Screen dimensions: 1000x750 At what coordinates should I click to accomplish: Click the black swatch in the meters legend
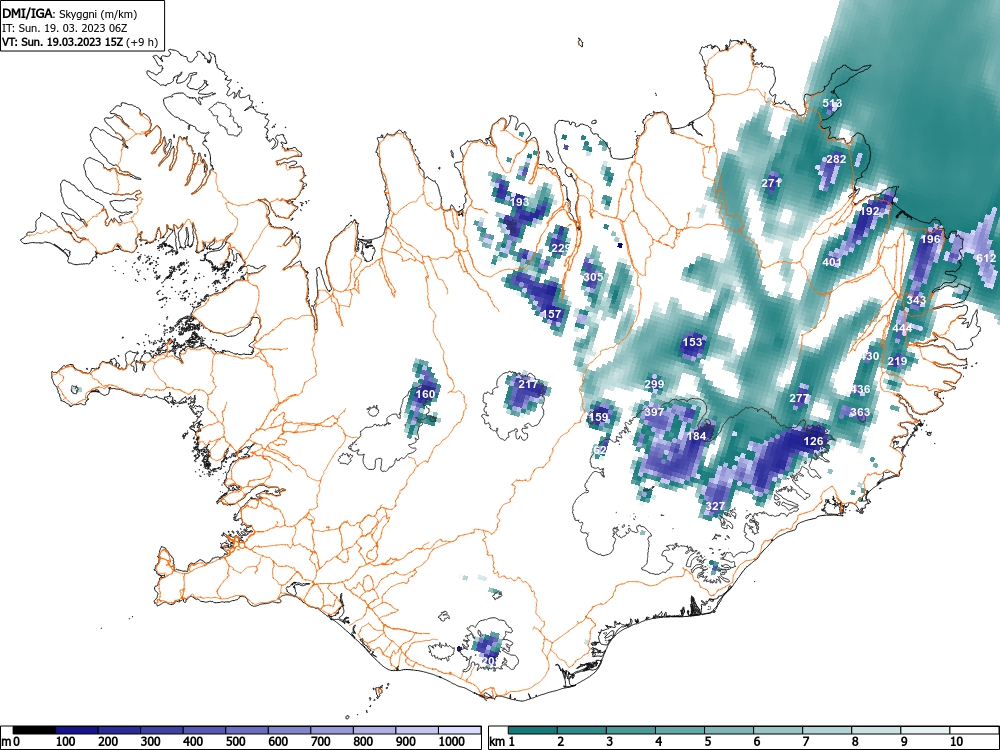pyautogui.click(x=34, y=730)
